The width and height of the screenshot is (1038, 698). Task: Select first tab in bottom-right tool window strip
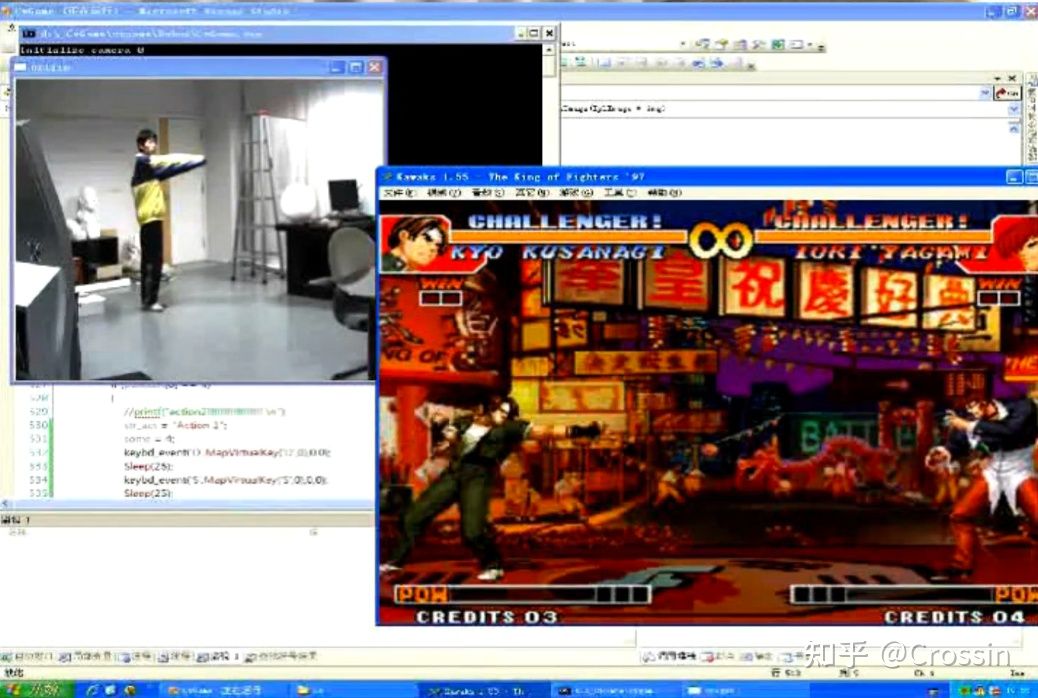click(669, 657)
